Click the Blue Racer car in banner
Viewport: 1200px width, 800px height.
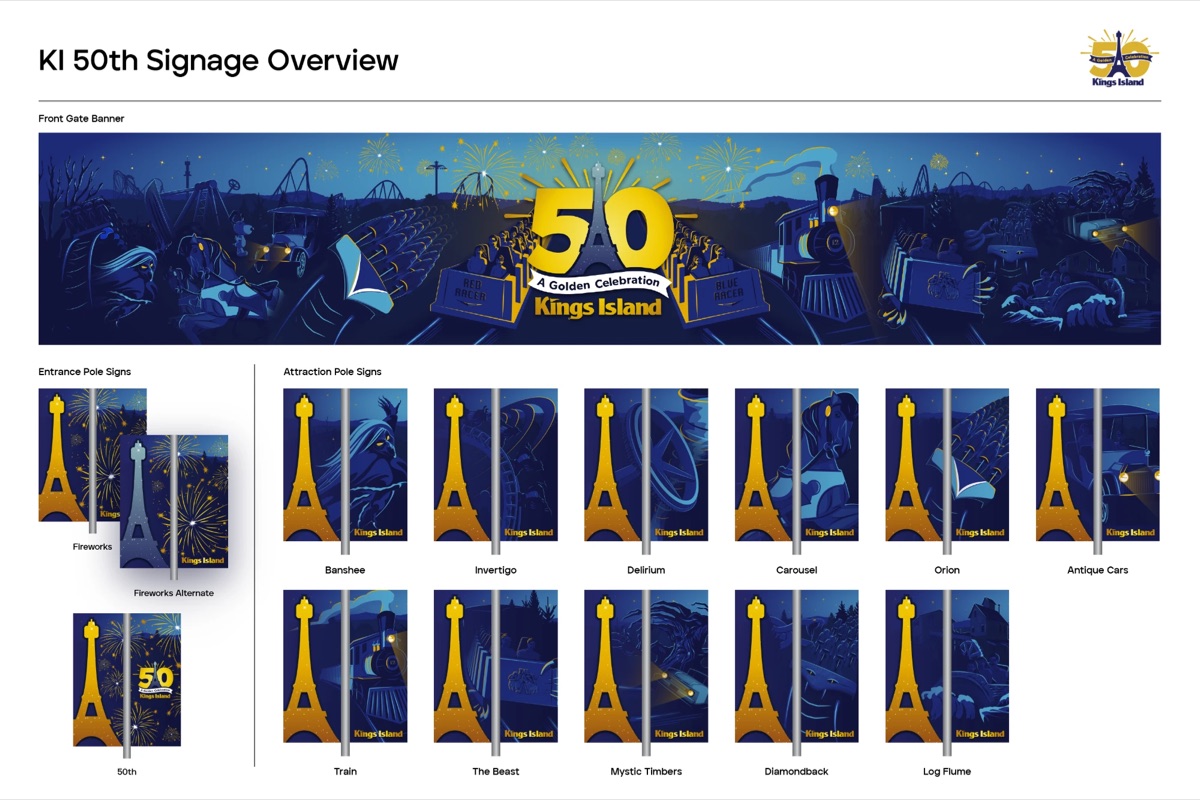point(722,290)
